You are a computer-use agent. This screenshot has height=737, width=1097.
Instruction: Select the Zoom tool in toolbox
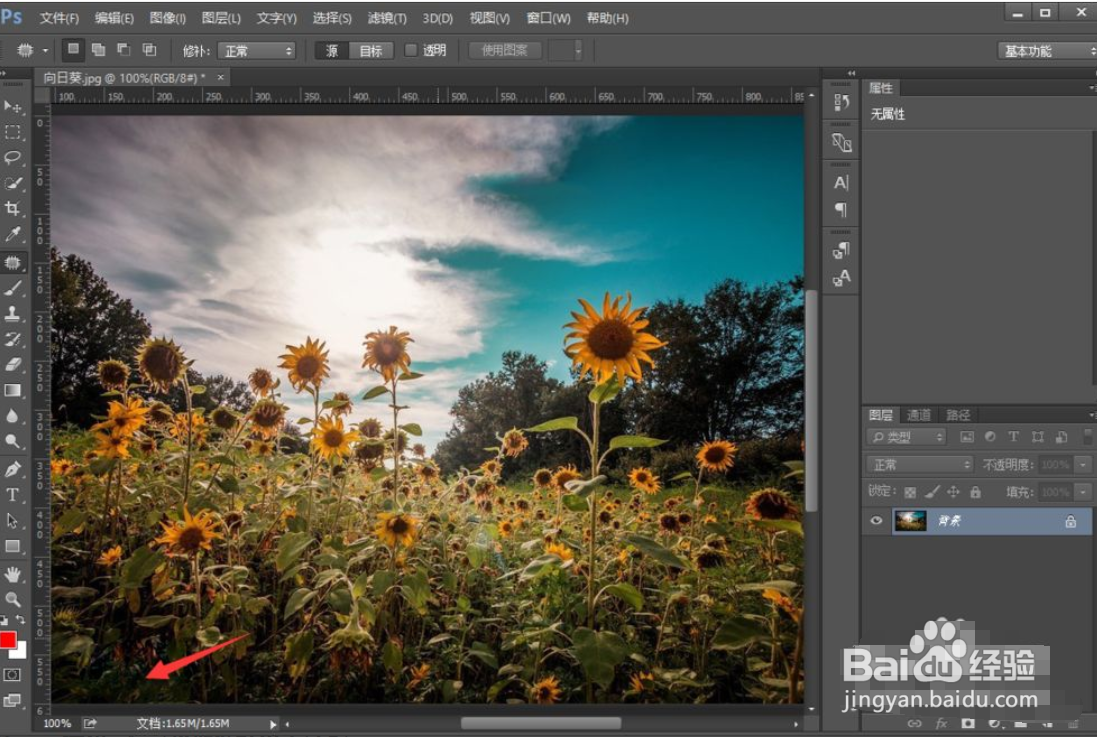pyautogui.click(x=13, y=600)
